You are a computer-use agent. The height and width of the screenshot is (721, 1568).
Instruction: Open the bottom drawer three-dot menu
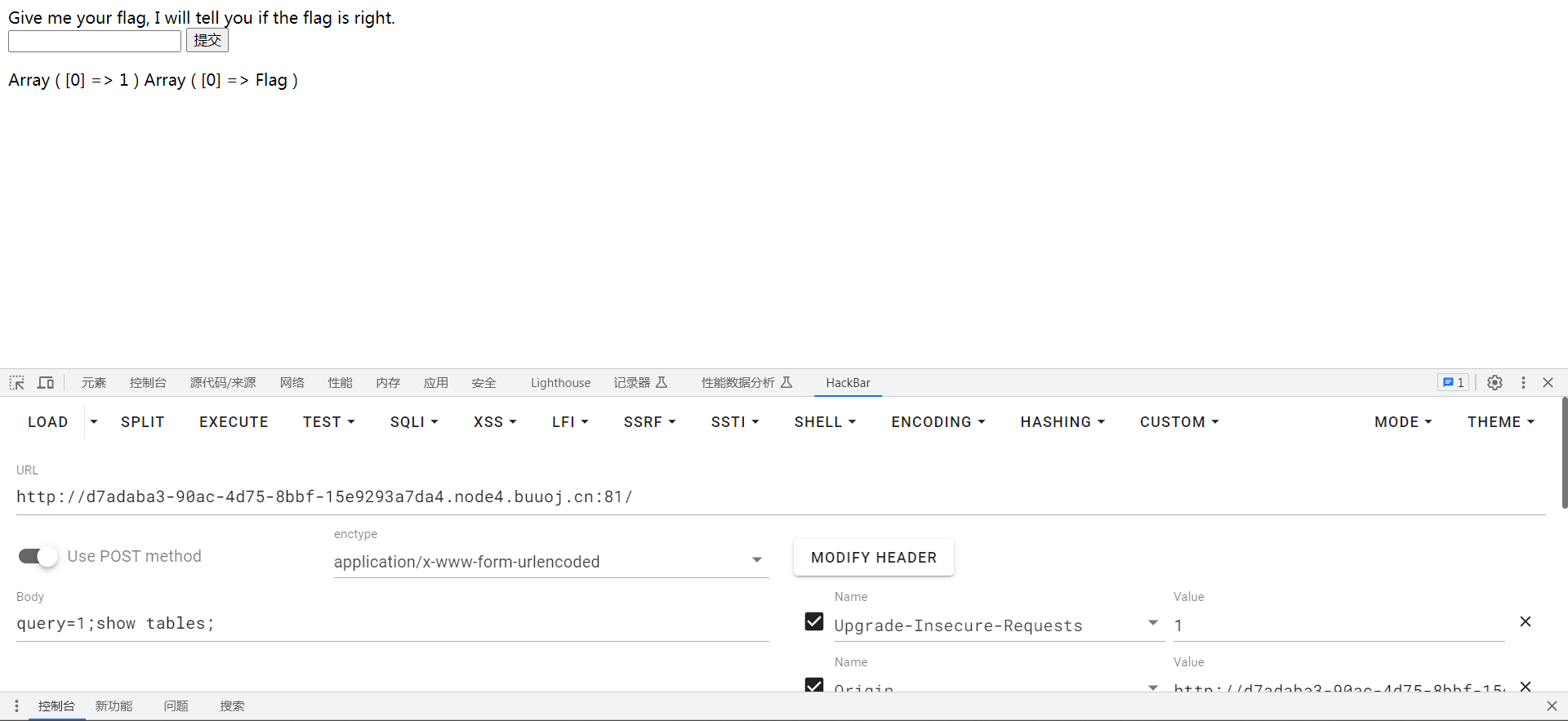click(x=16, y=706)
